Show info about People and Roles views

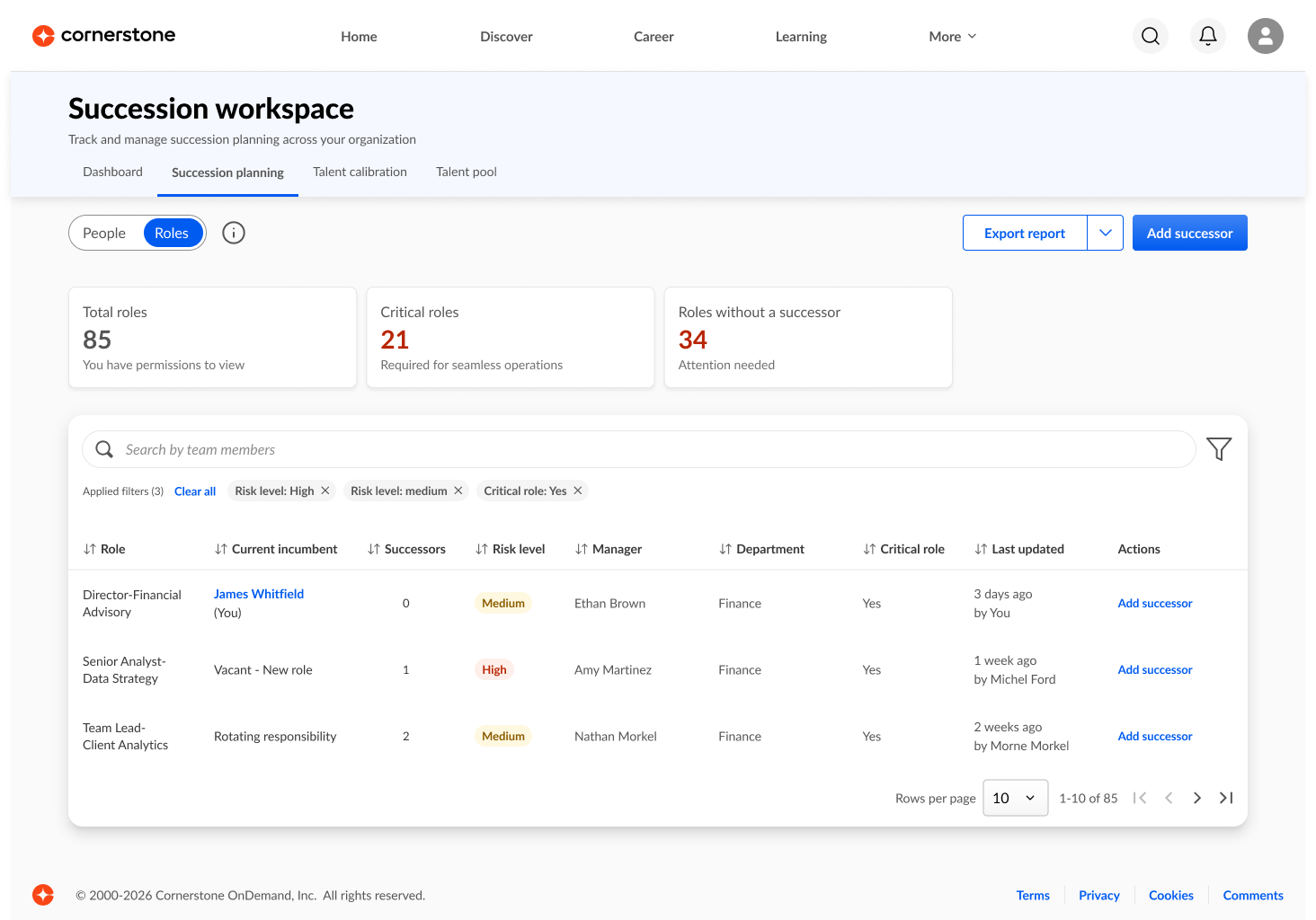[234, 233]
